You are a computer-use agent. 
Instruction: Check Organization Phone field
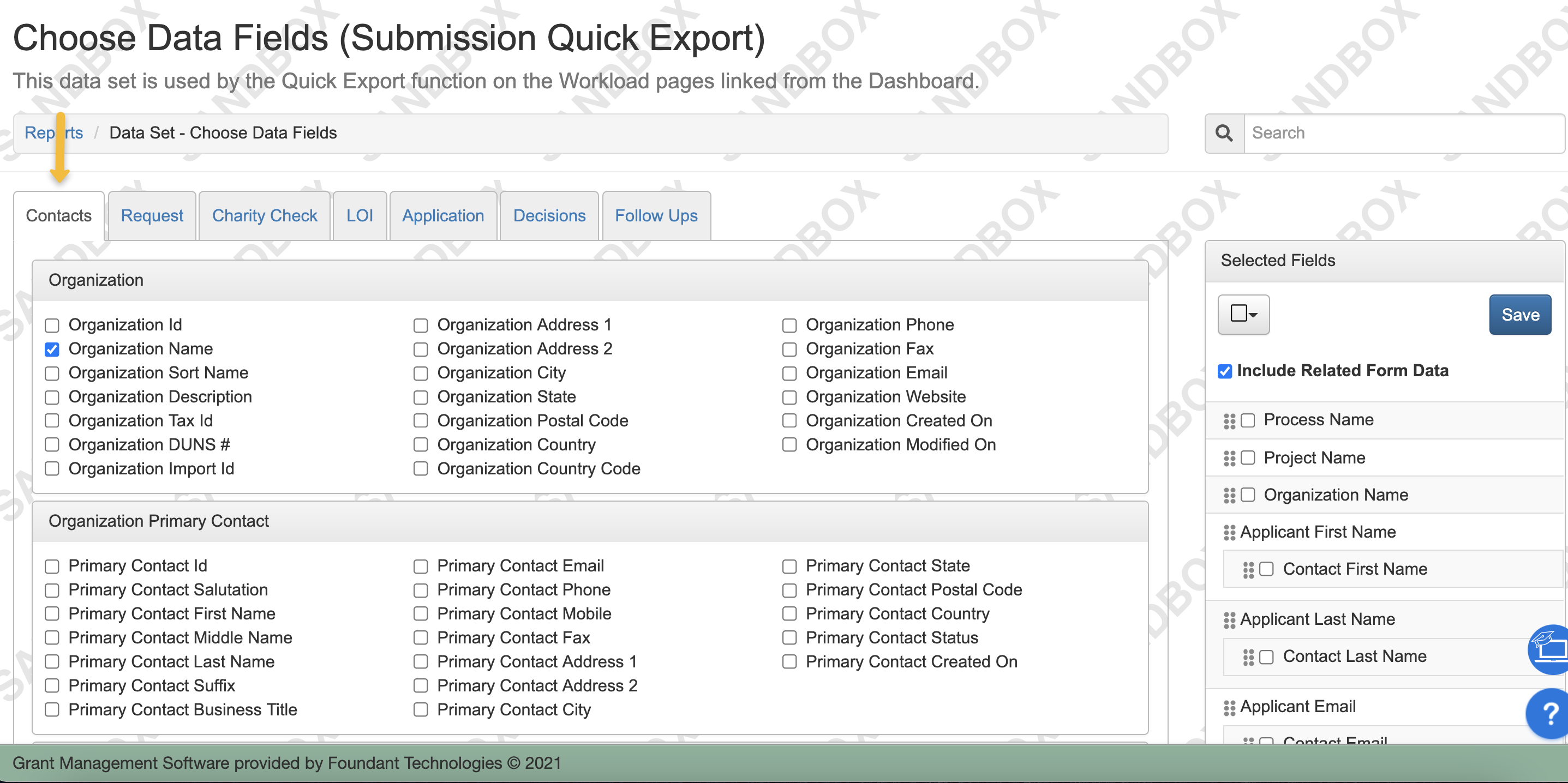(x=789, y=326)
